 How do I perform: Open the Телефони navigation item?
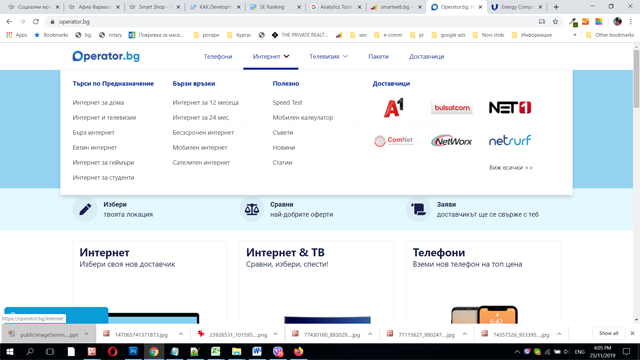tap(218, 56)
